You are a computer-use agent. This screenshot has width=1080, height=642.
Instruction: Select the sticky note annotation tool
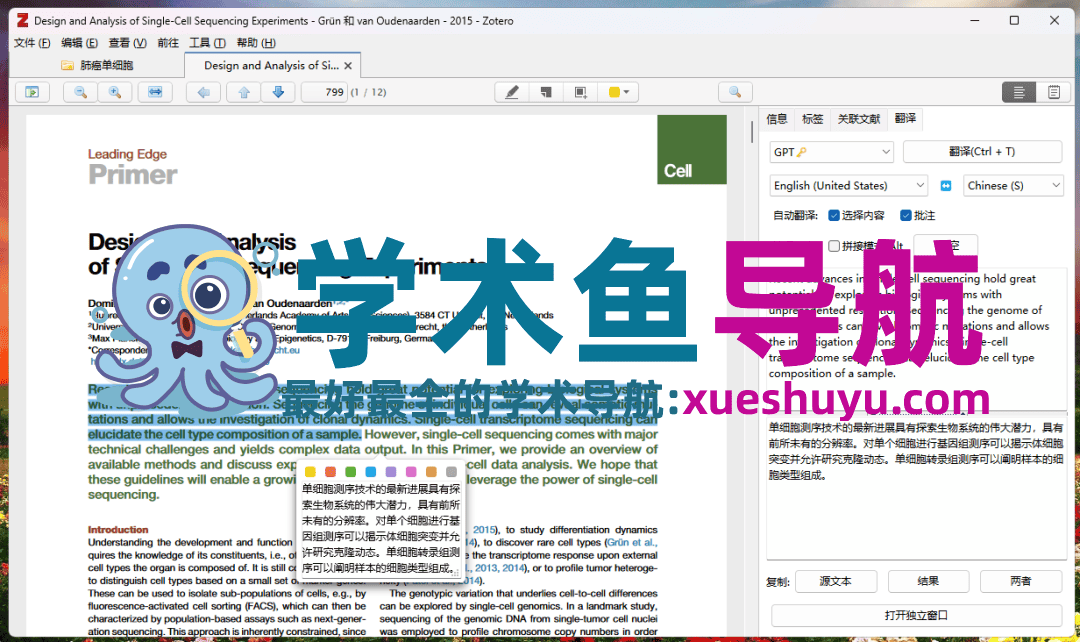pos(546,92)
